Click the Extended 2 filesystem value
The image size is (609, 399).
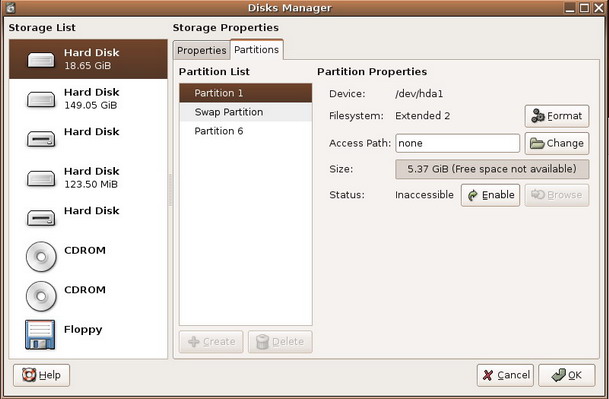(423, 116)
